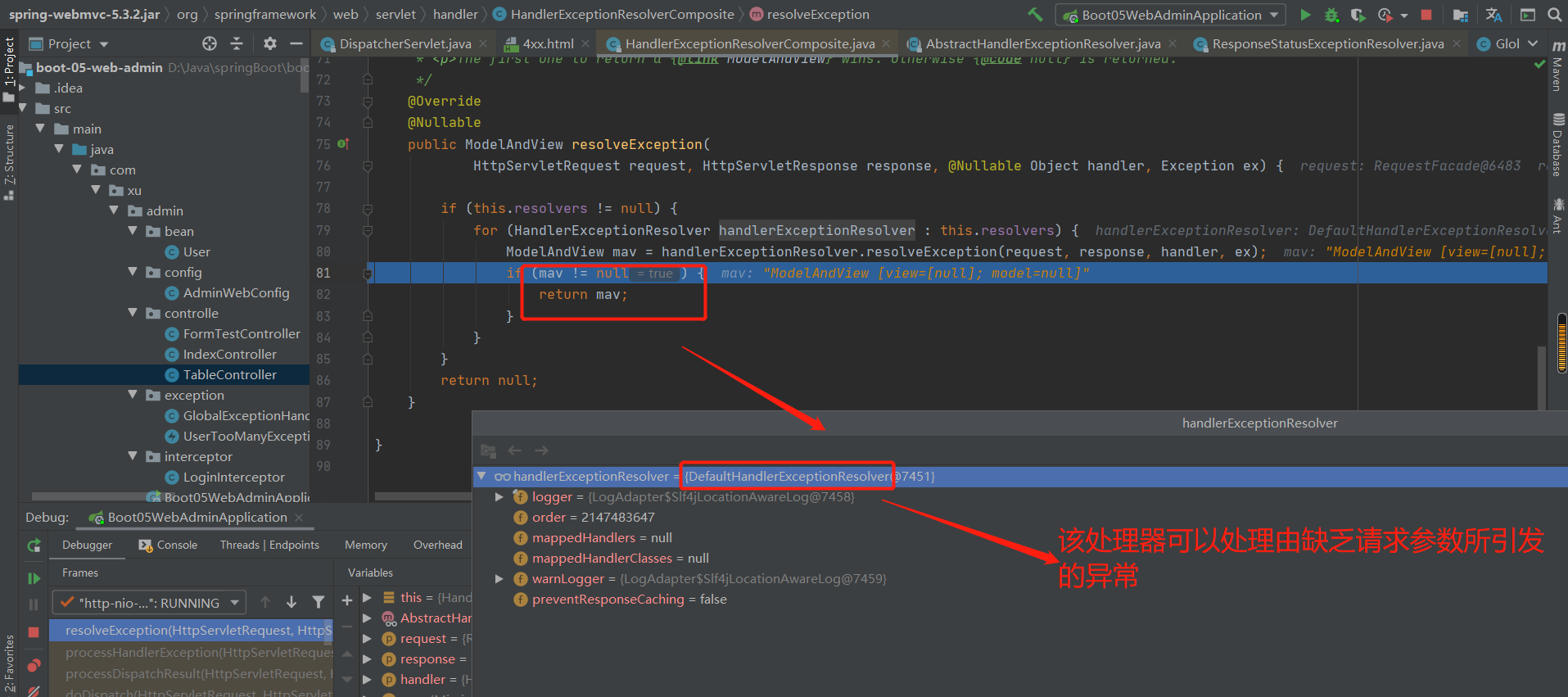The height and width of the screenshot is (697, 1568).
Task: Collapse the config folder
Action: pyautogui.click(x=133, y=272)
